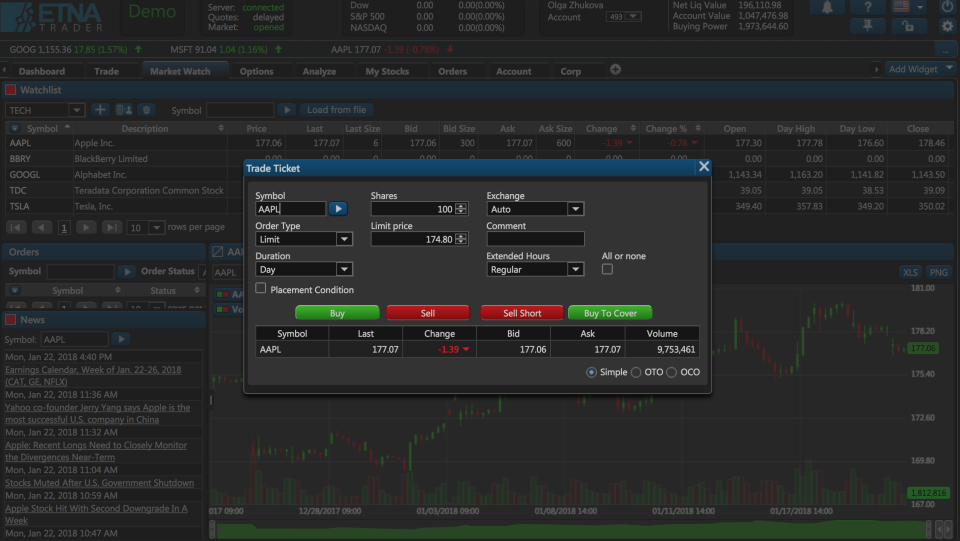Open the language flag selector

[x=908, y=7]
